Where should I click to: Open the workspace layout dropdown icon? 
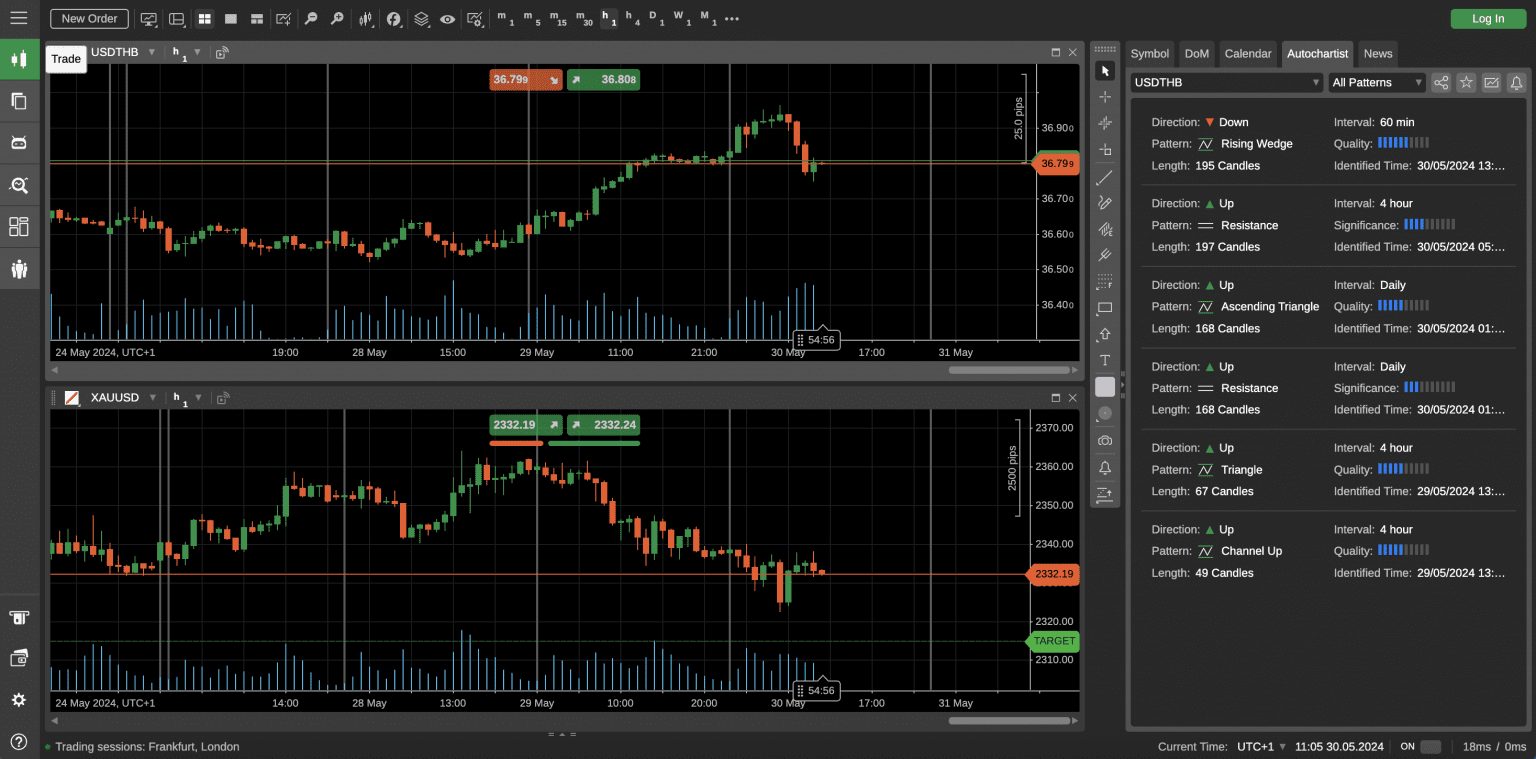pyautogui.click(x=177, y=19)
